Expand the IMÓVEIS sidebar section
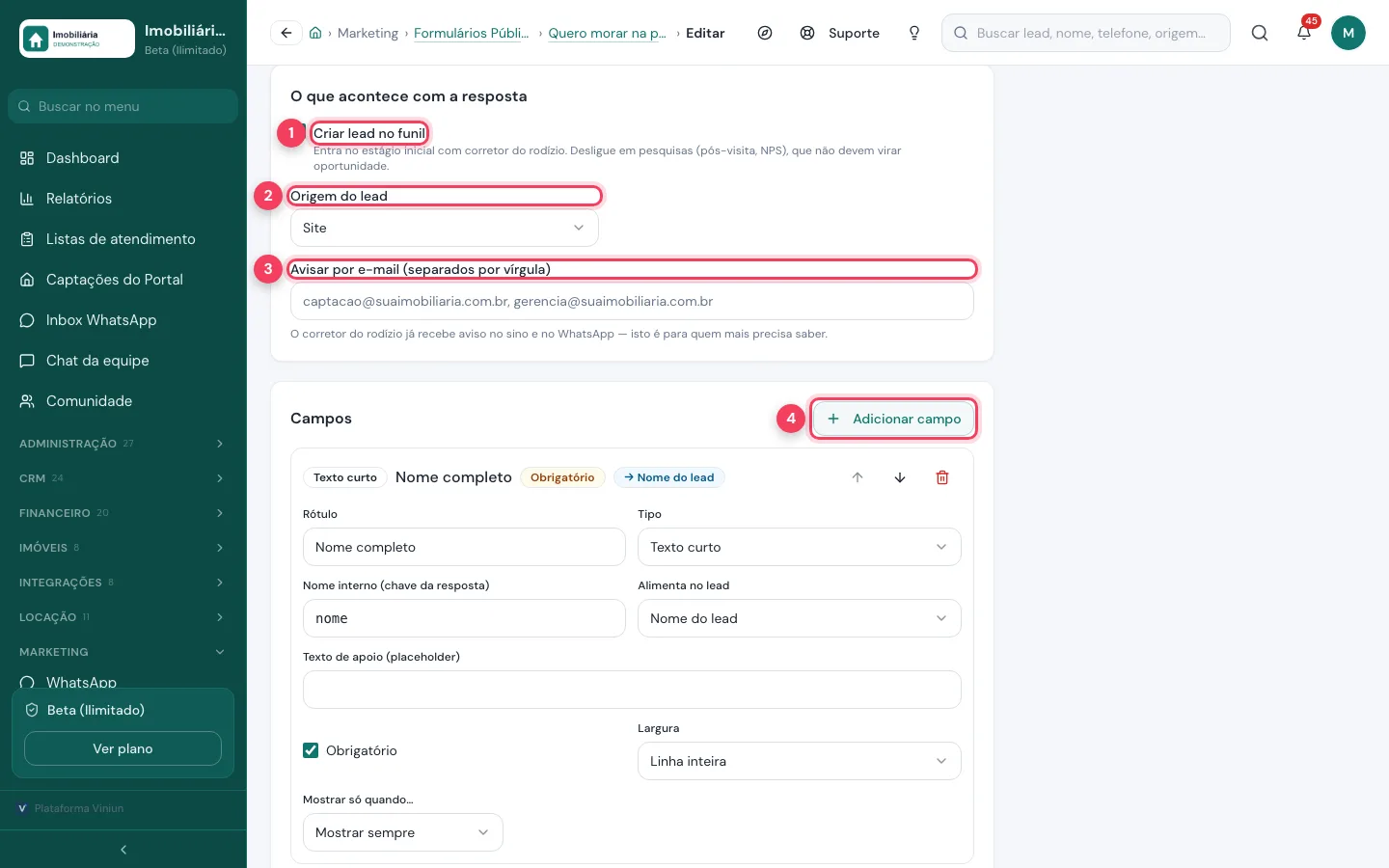The image size is (1389, 868). tap(123, 548)
